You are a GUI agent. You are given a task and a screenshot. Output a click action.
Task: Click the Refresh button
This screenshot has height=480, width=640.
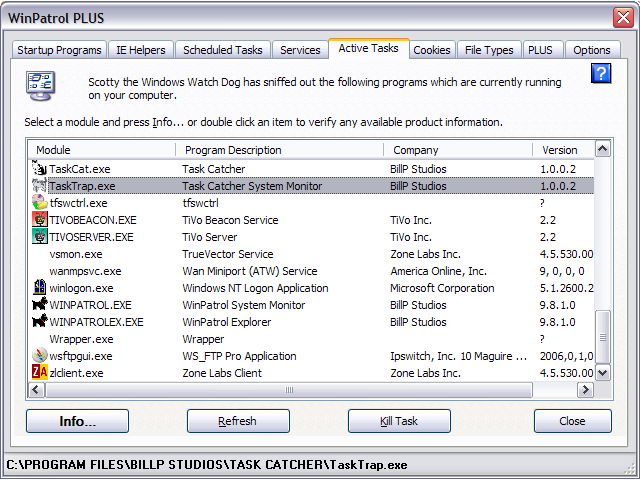click(x=237, y=421)
